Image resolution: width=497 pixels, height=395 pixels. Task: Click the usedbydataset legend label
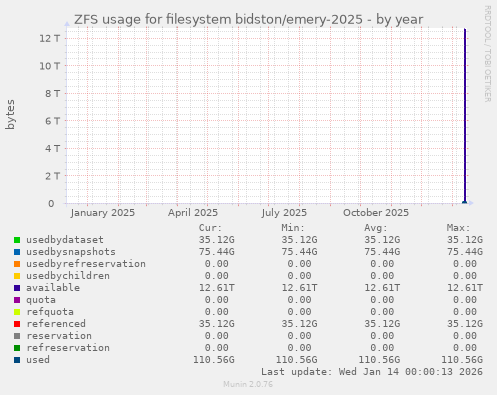tap(65, 240)
